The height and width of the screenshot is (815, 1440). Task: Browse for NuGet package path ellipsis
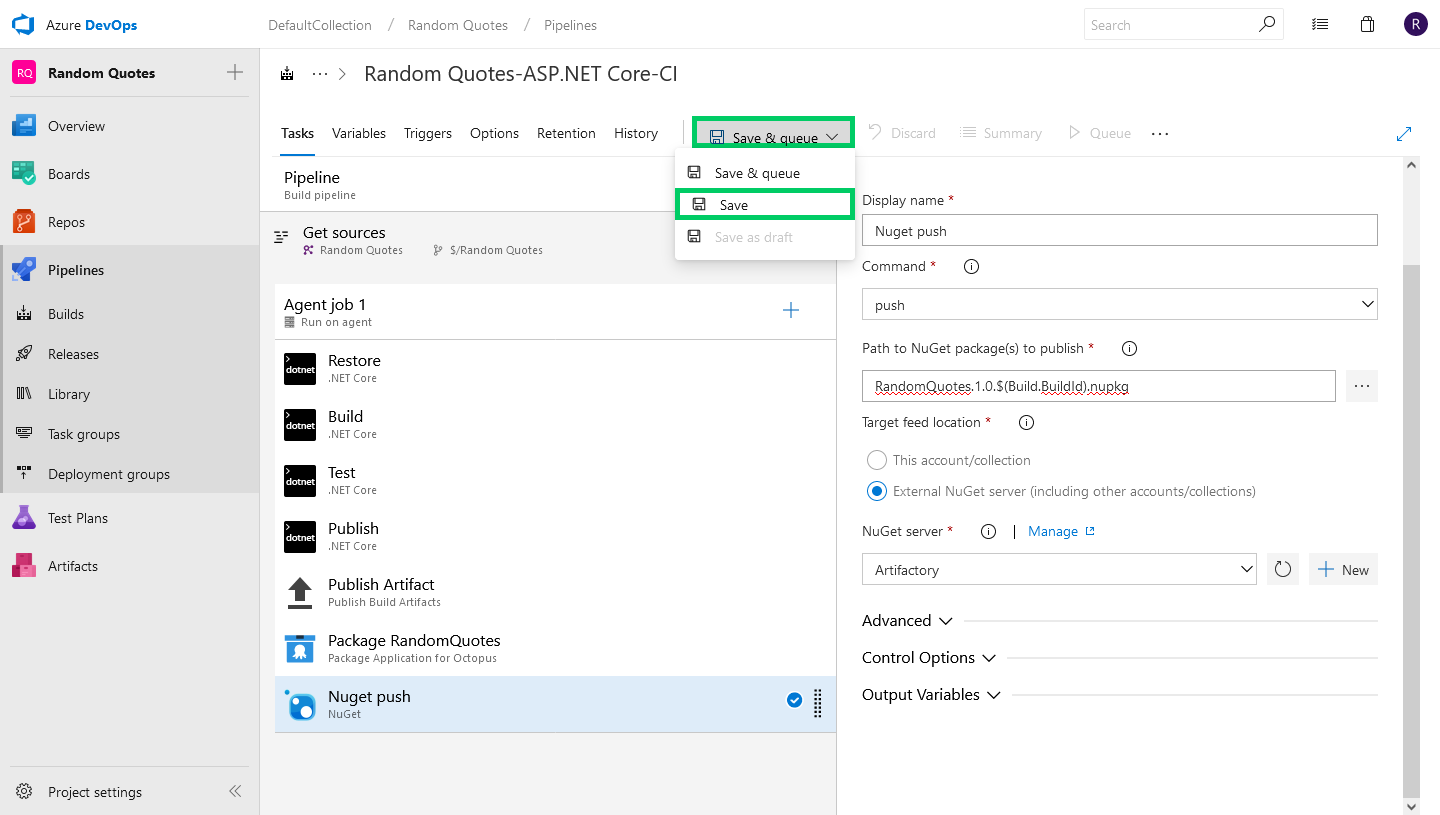[x=1362, y=386]
